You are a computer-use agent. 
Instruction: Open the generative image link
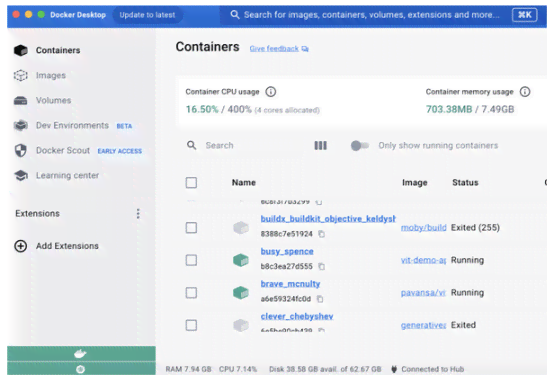point(424,325)
